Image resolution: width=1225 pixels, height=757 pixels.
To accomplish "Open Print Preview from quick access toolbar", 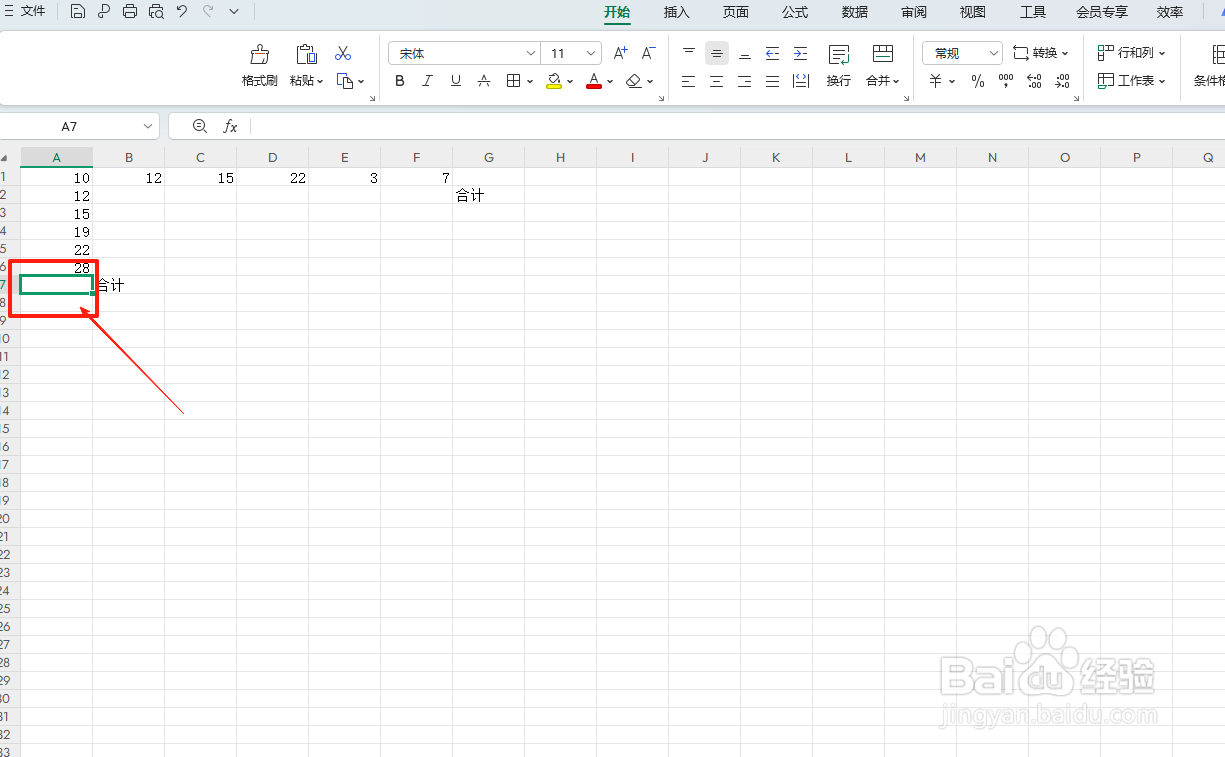I will 156,12.
